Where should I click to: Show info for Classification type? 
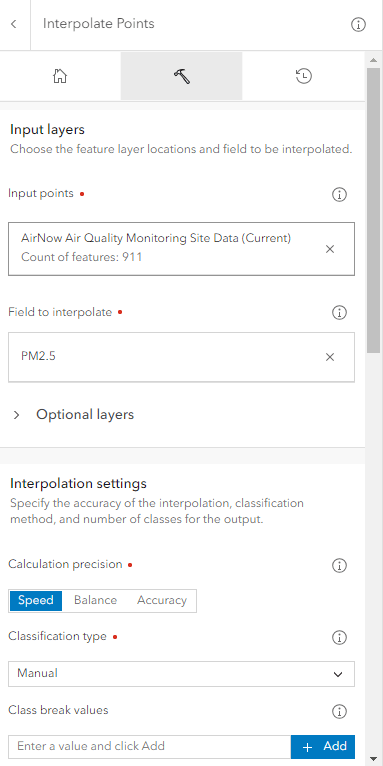[x=339, y=638]
